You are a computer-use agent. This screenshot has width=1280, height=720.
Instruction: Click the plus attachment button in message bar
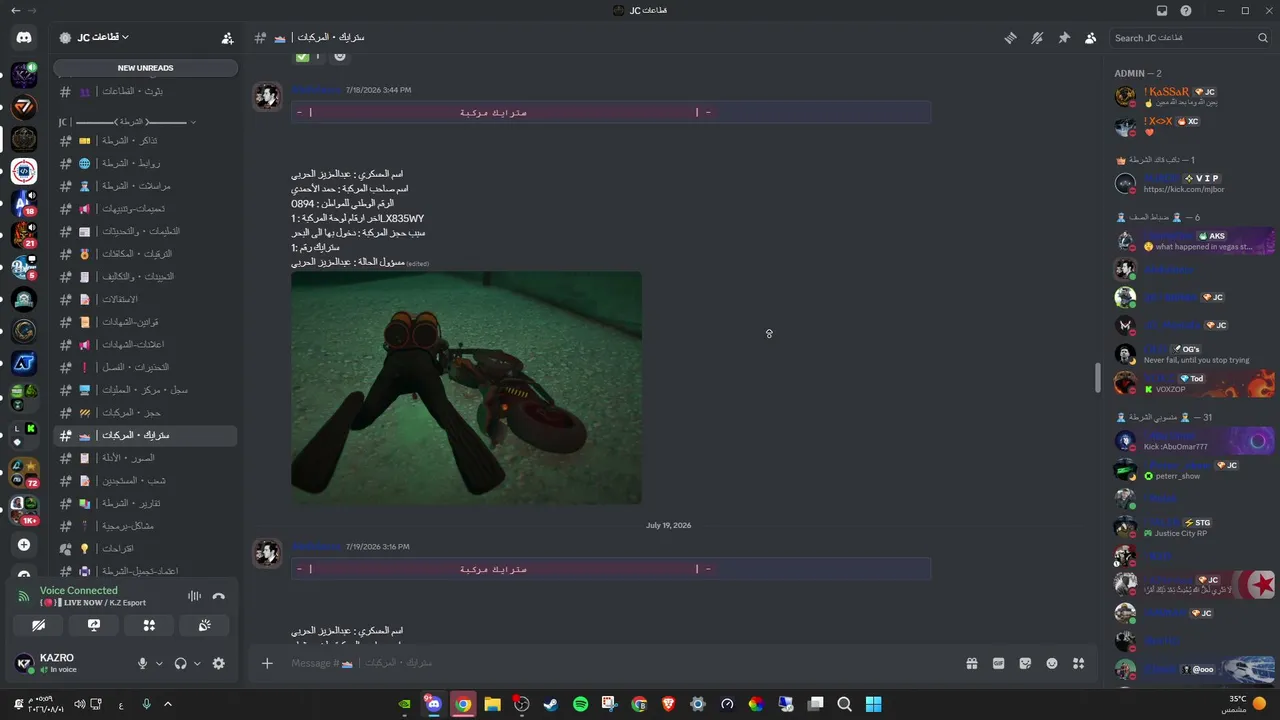267,663
